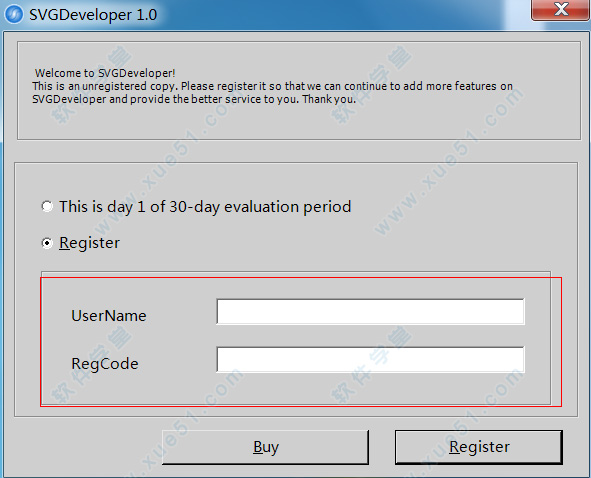Focus the RegCode text field
591x478 pixels.
[x=371, y=360]
